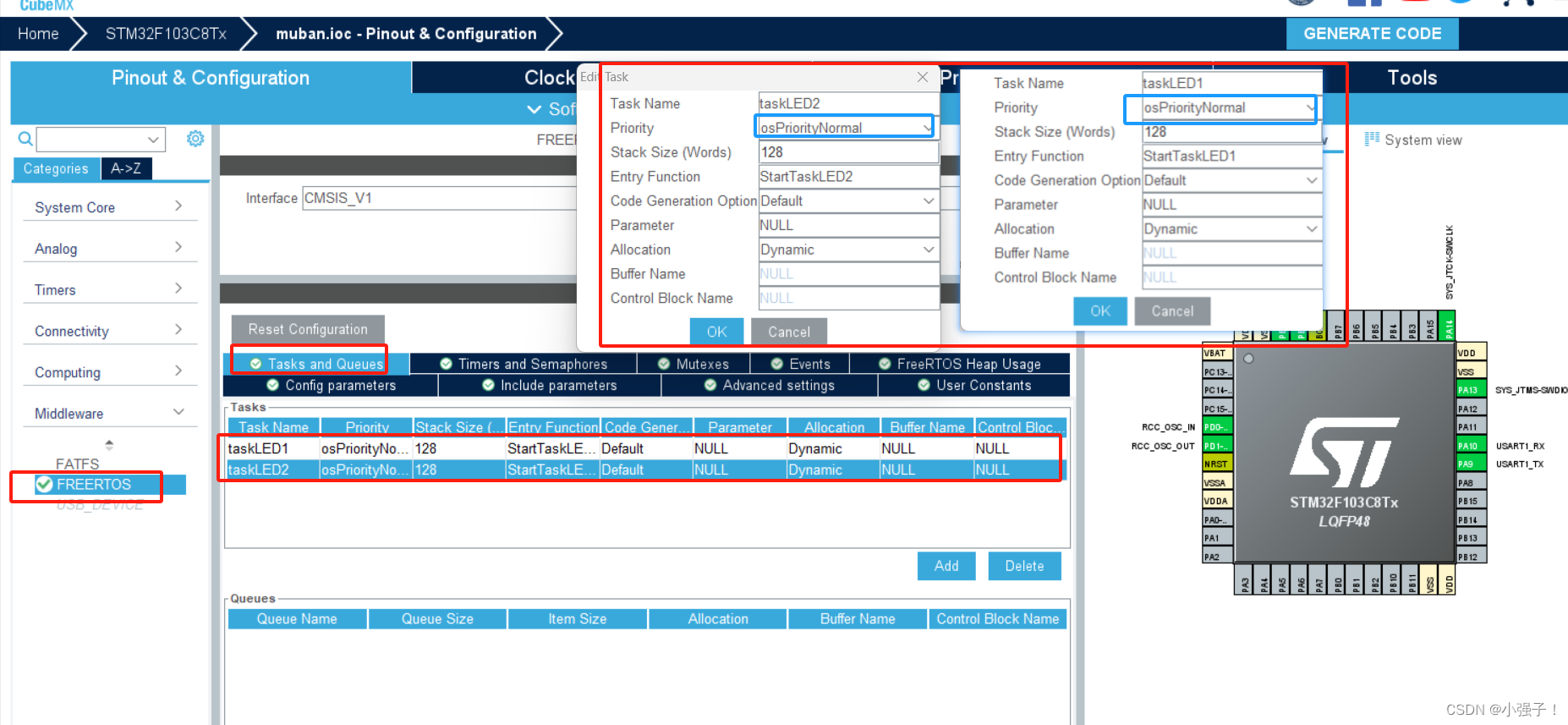Confirm taskLED2 dialog with OK
The width and height of the screenshot is (1568, 725).
(x=716, y=332)
